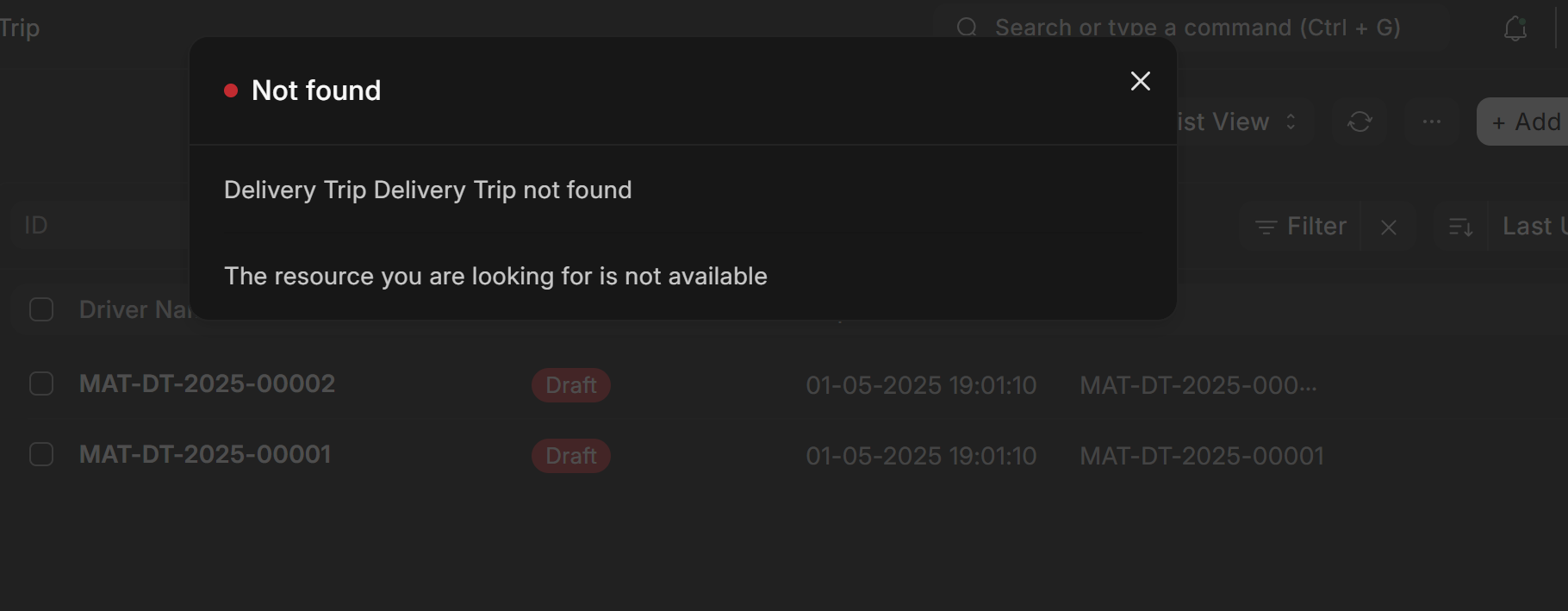1568x611 pixels.
Task: Close the Not found dialog
Action: 1140,81
